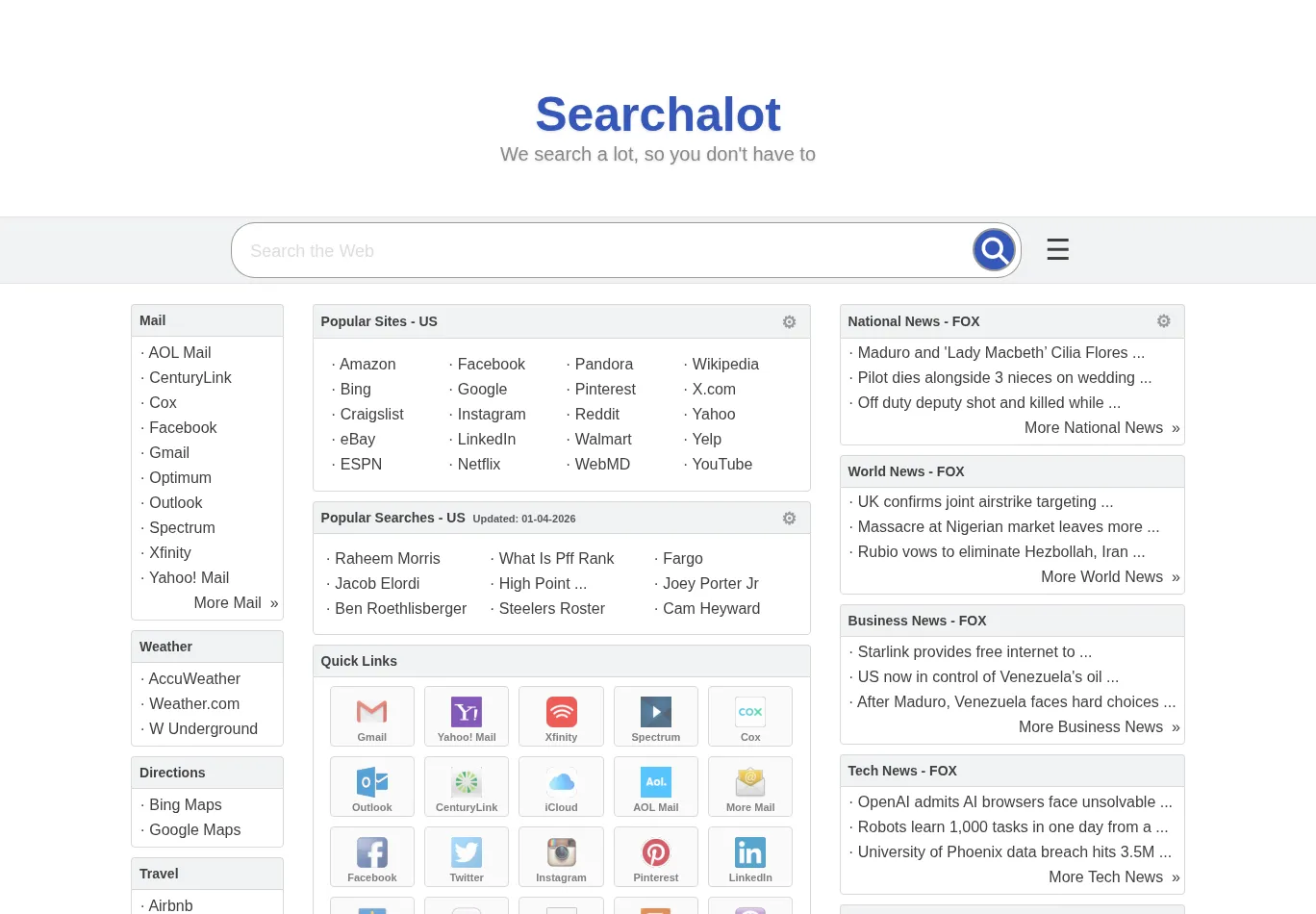Open the Spectrum quick link icon

click(x=656, y=716)
